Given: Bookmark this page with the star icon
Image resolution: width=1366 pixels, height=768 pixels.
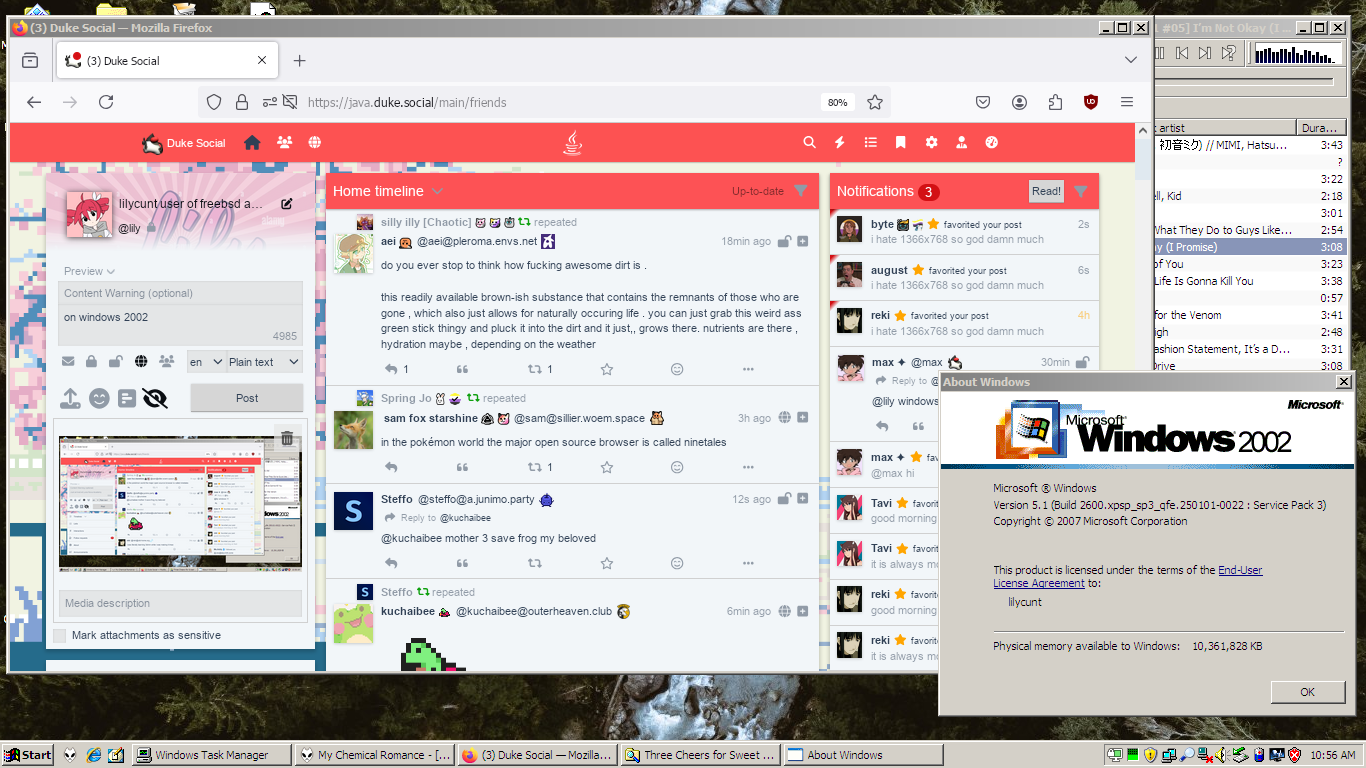Looking at the screenshot, I should pyautogui.click(x=875, y=102).
